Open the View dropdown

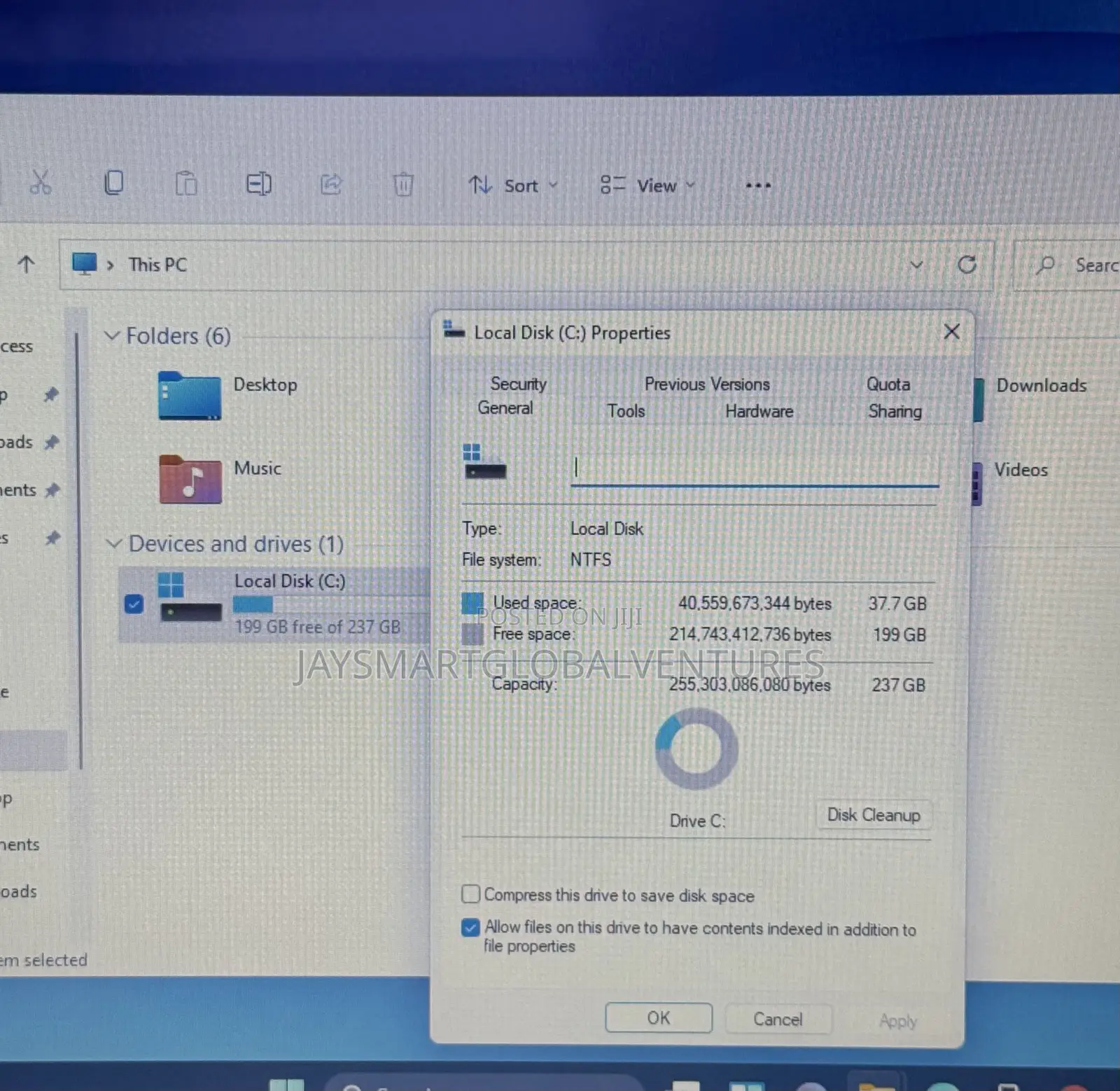(647, 186)
